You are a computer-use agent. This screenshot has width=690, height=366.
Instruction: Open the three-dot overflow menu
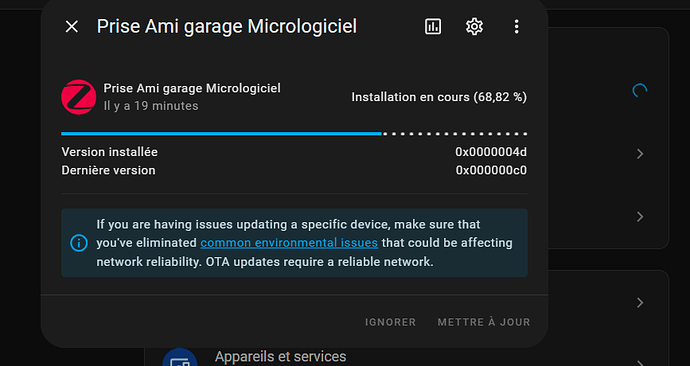[517, 27]
